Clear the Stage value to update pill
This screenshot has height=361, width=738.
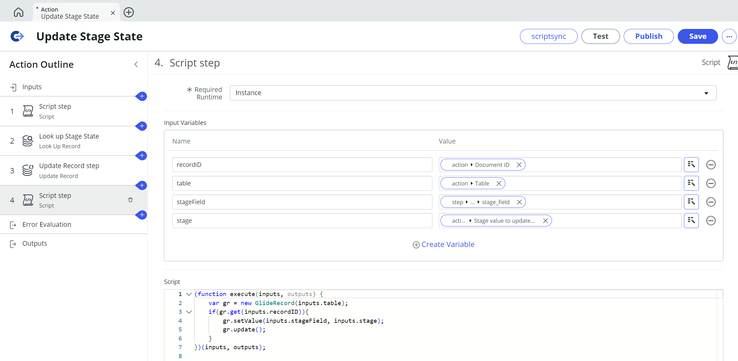(x=545, y=220)
